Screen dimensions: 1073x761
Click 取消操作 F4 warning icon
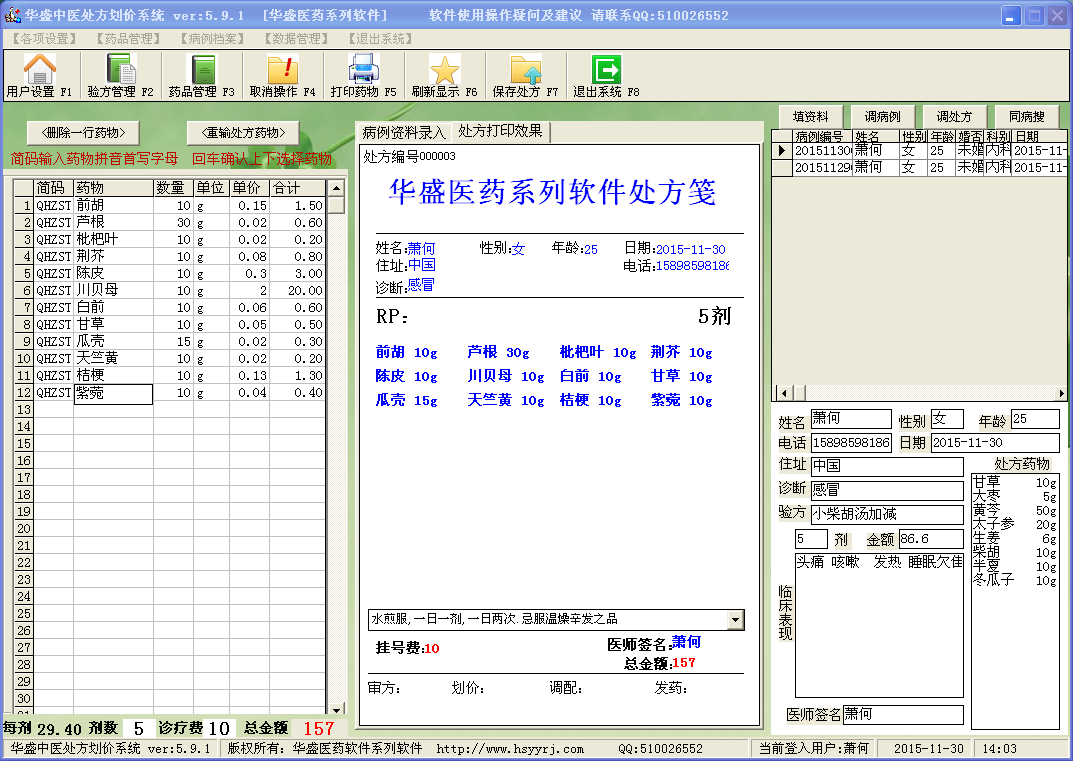tap(283, 68)
